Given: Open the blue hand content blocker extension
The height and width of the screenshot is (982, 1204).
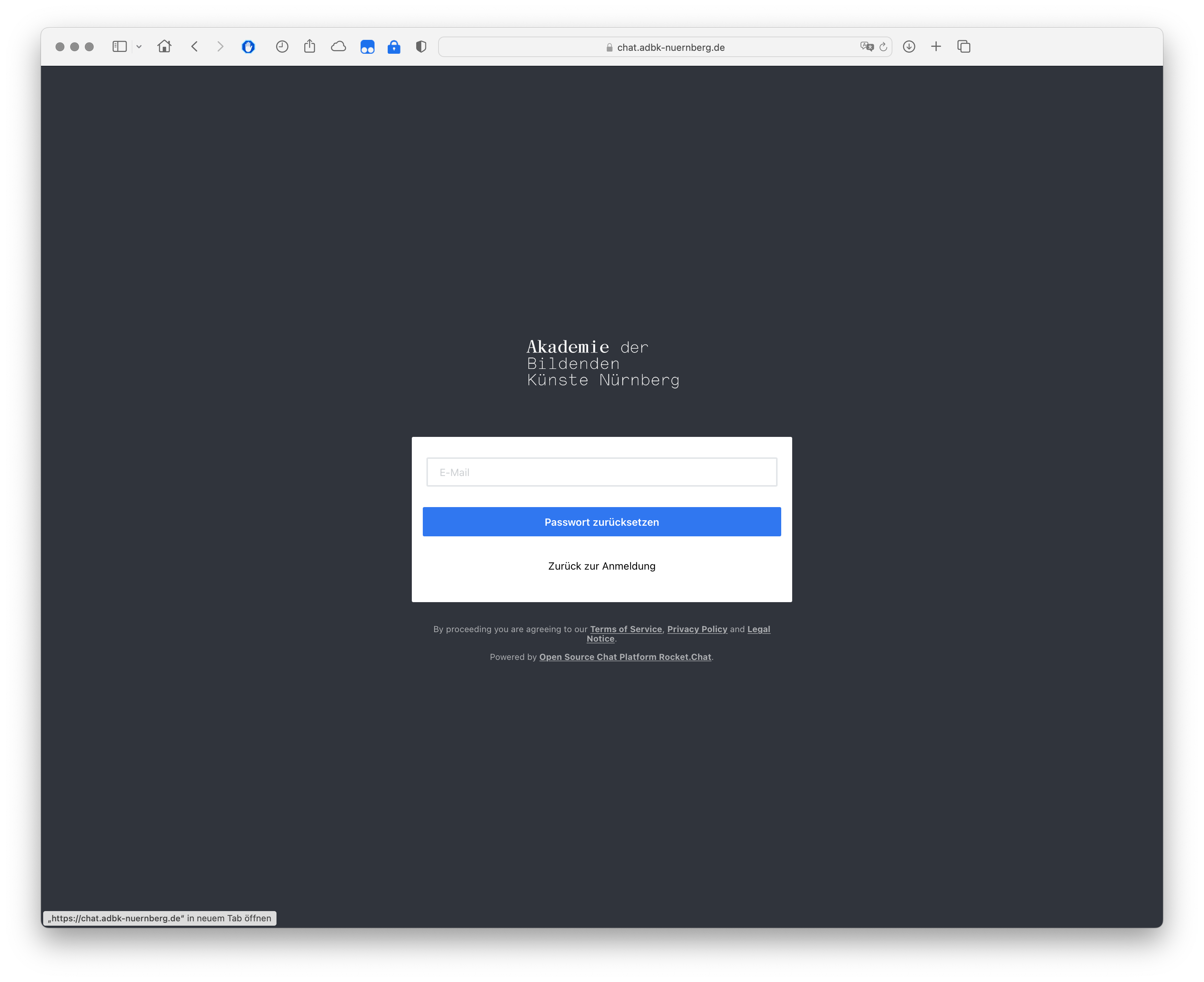Looking at the screenshot, I should pyautogui.click(x=248, y=47).
